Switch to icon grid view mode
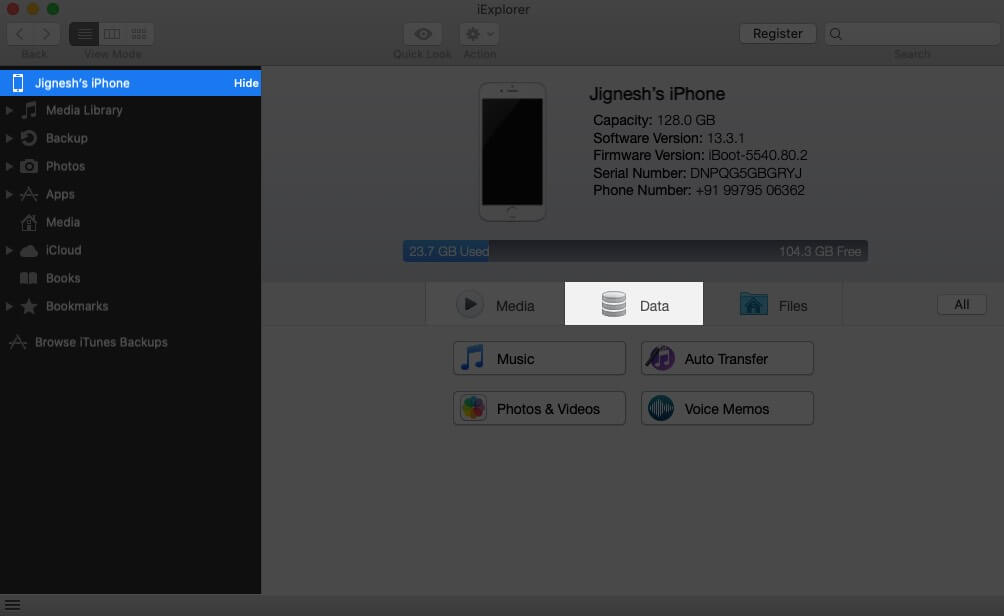1004x616 pixels. [x=139, y=34]
